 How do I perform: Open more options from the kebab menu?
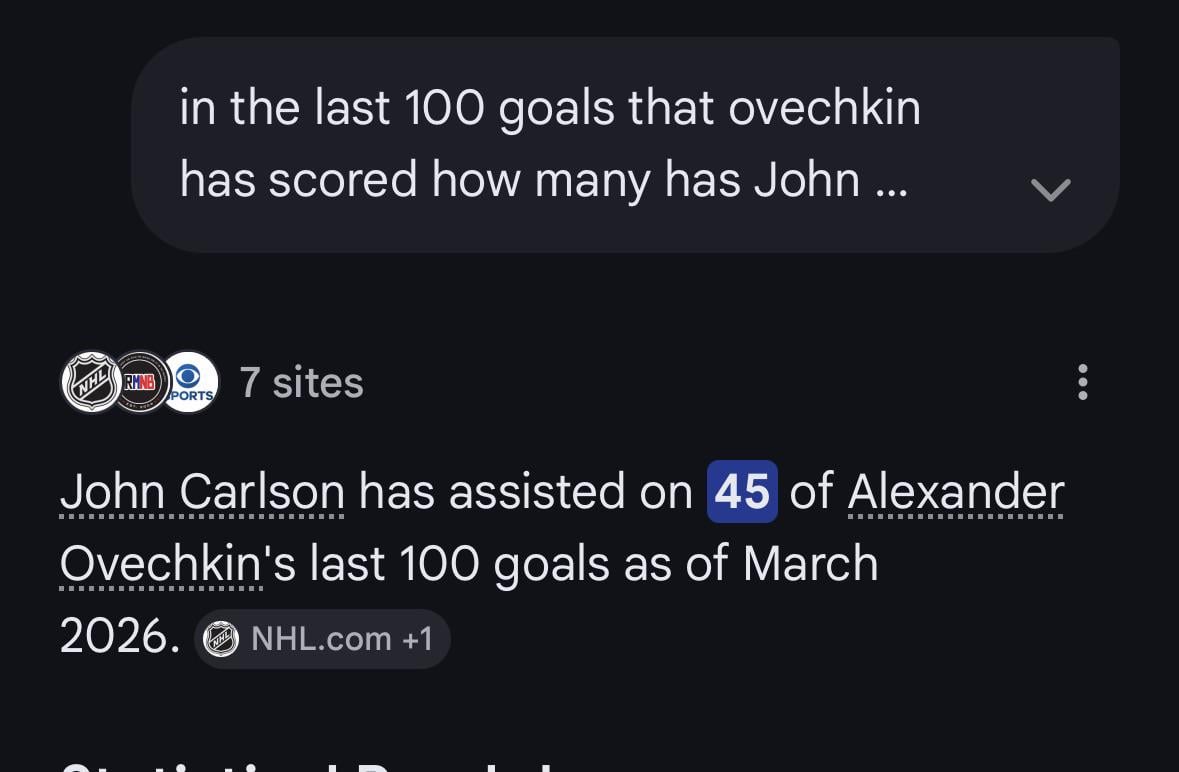pos(1083,381)
